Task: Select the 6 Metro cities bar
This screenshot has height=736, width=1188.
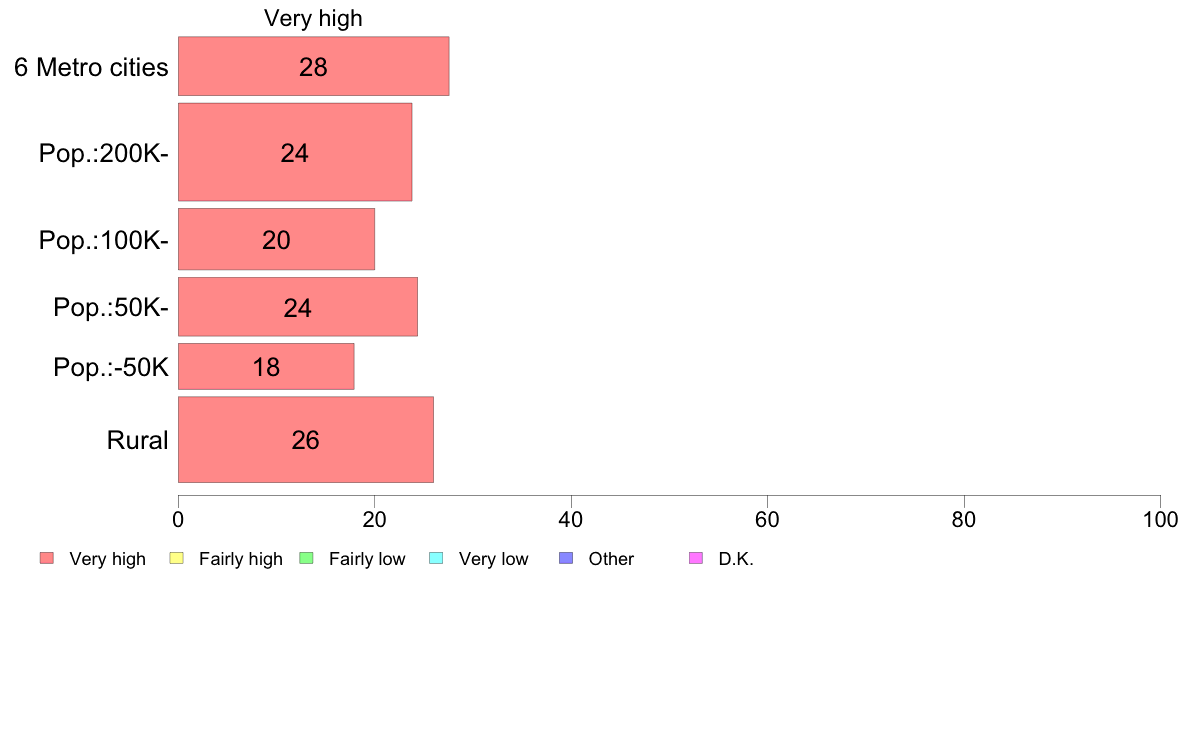Action: pos(314,66)
